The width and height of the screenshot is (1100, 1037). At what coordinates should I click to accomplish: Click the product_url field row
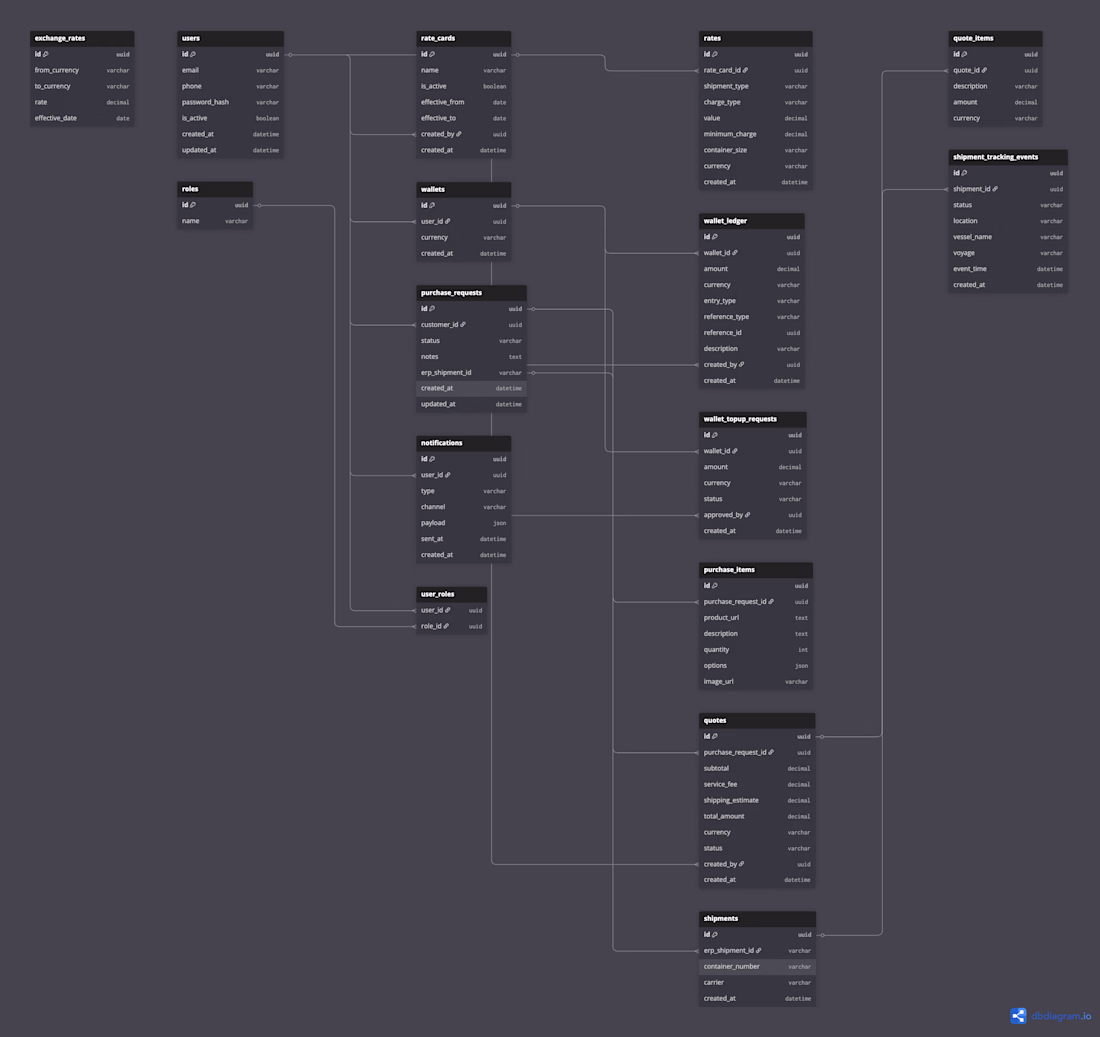(756, 618)
